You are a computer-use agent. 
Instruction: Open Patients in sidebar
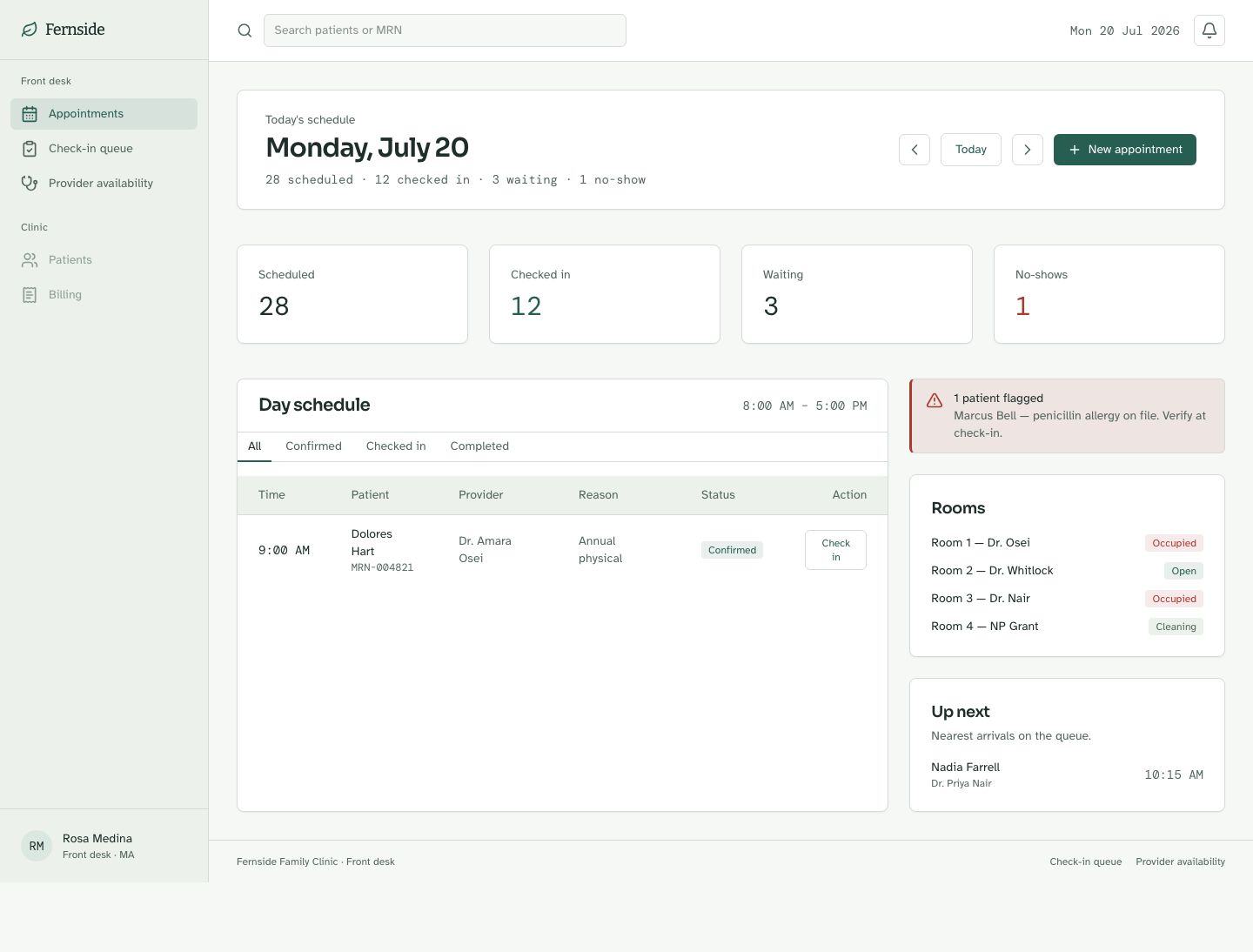tap(104, 260)
